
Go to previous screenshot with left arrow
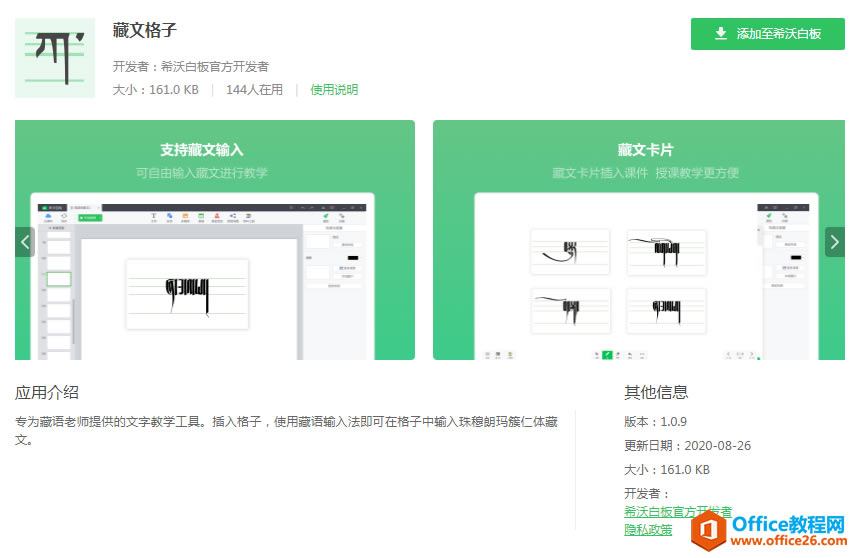pos(25,242)
